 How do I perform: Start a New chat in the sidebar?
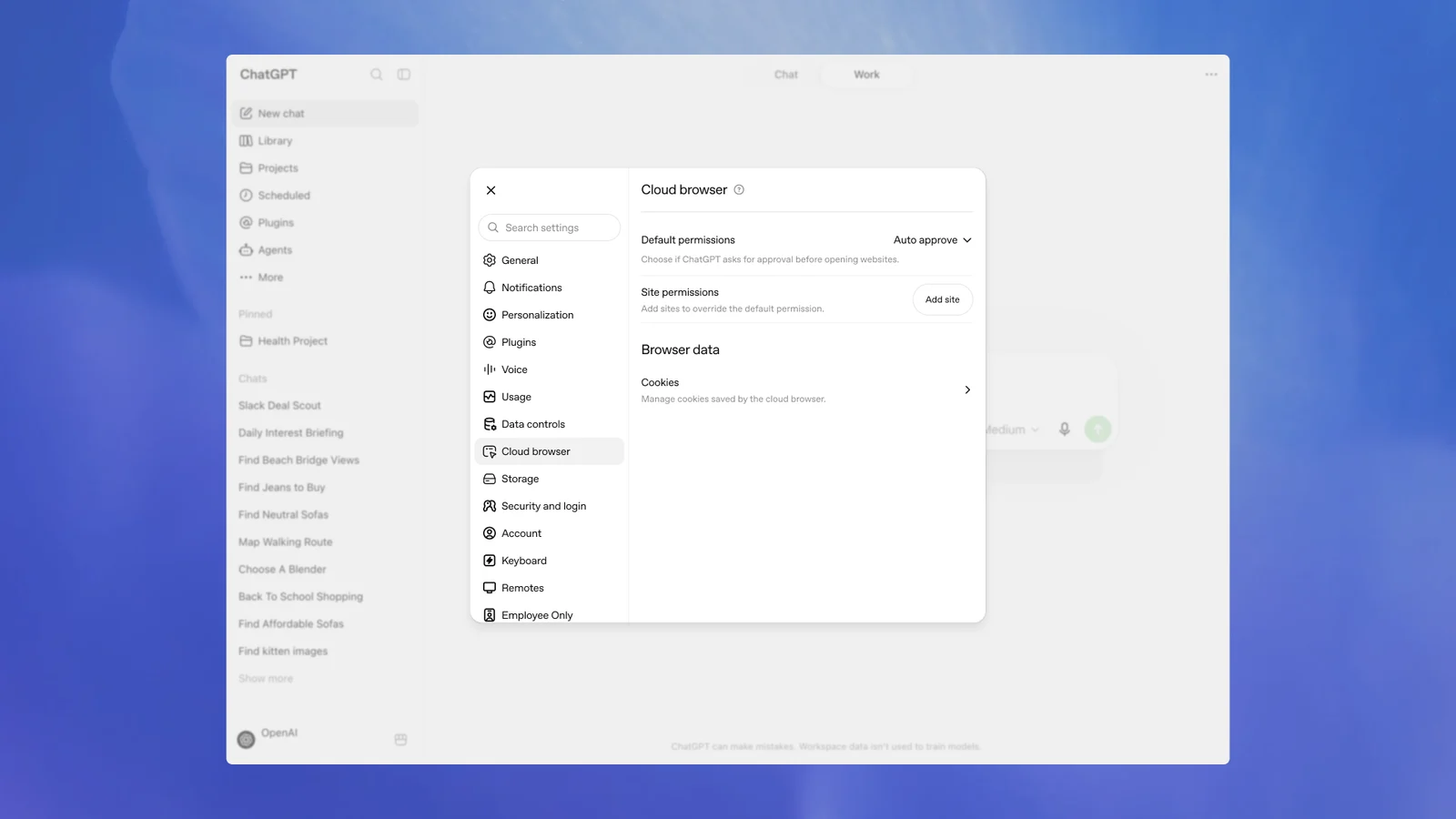325,114
